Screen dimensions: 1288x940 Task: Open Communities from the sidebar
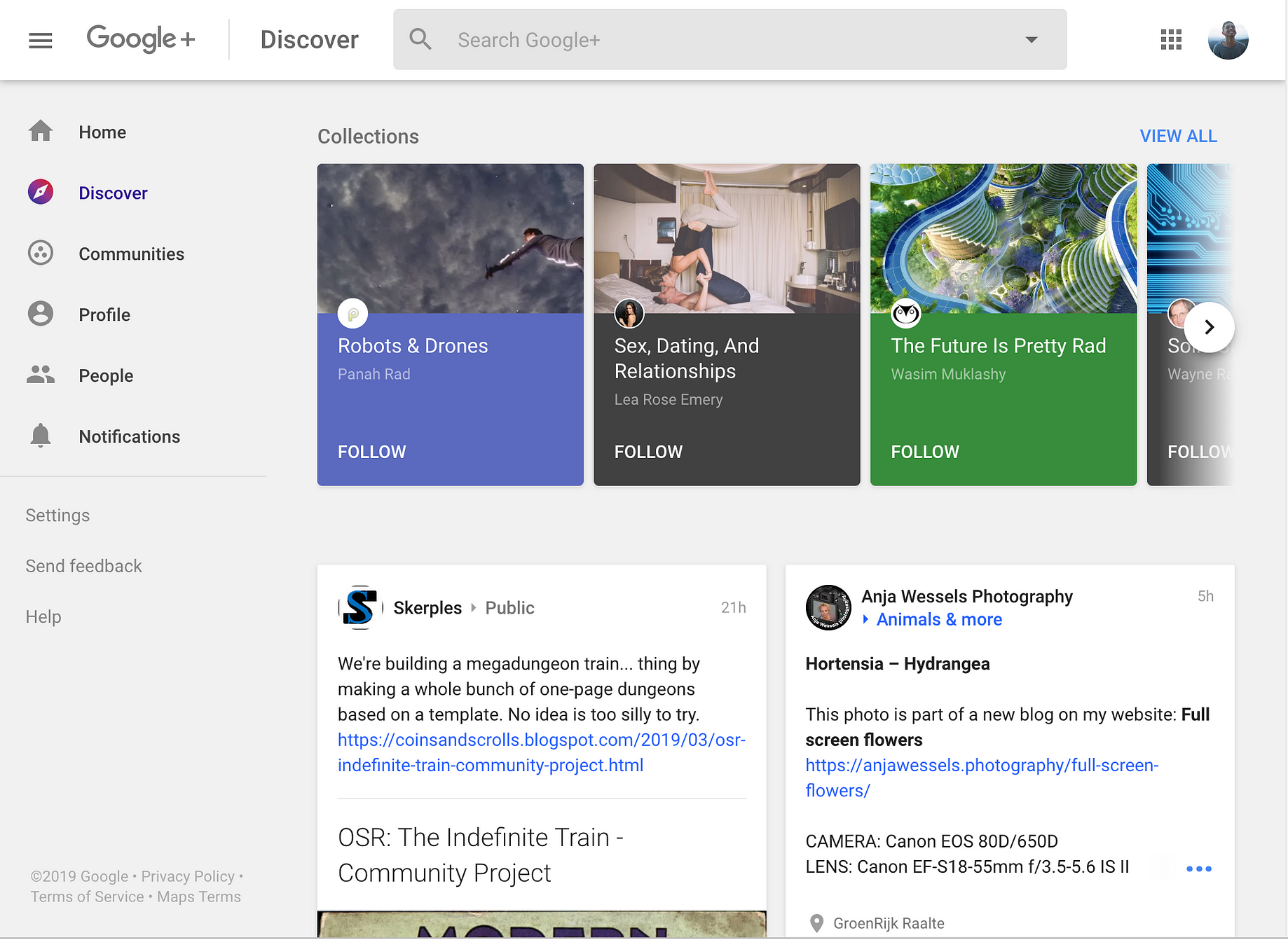click(131, 254)
